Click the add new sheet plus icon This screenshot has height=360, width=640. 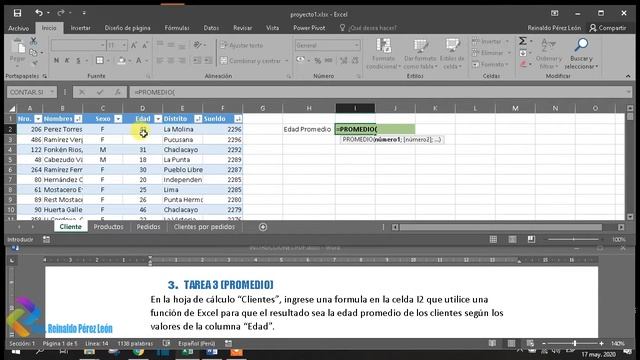click(x=263, y=227)
